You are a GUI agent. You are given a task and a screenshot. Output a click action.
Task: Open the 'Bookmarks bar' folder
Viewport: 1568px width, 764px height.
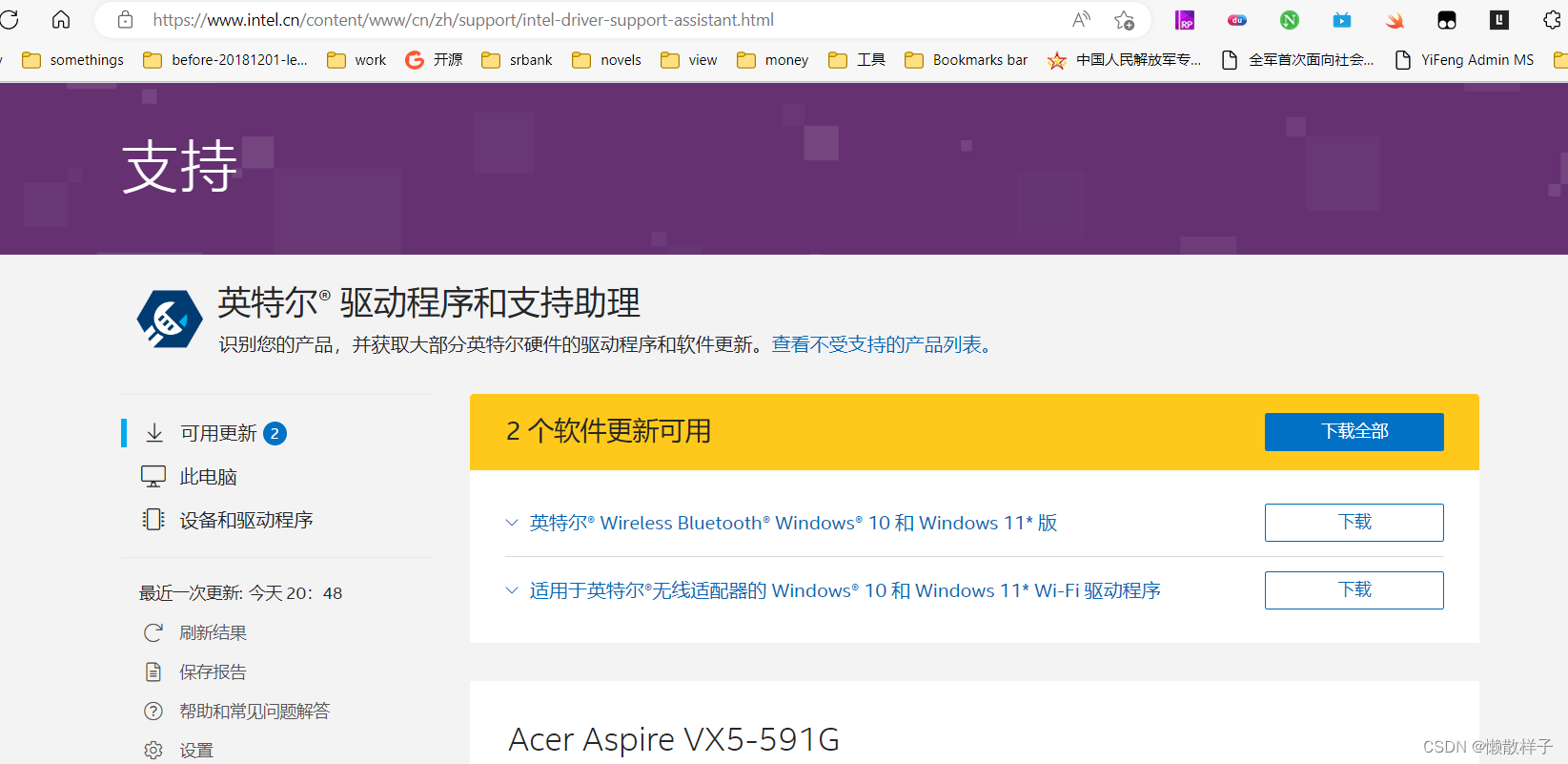tap(967, 60)
